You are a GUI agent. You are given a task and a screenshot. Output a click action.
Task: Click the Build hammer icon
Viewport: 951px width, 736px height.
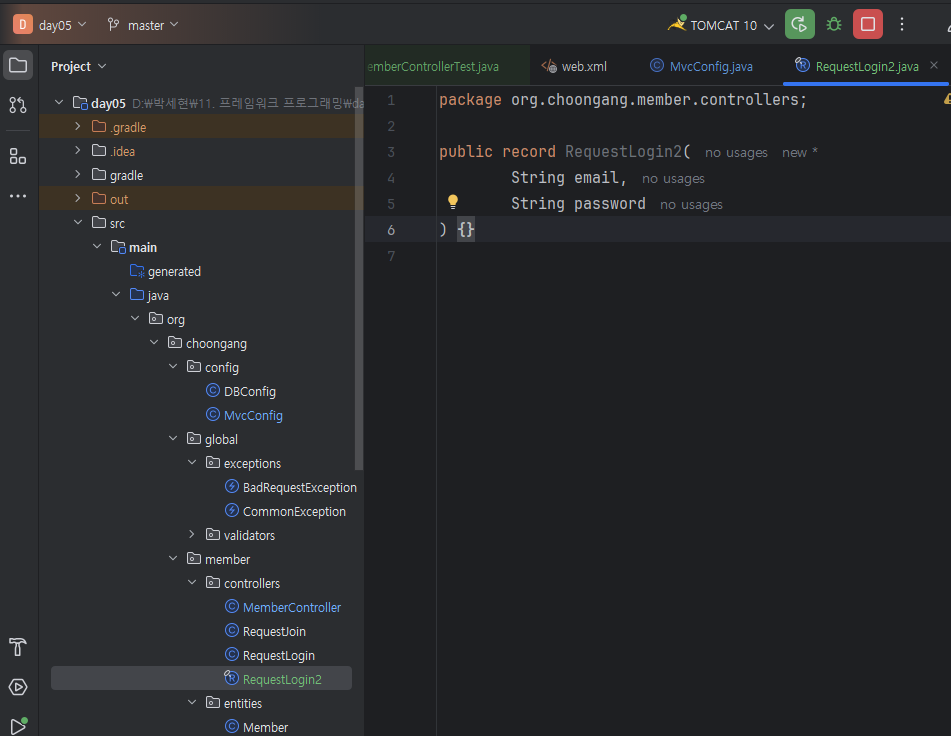tap(18, 647)
